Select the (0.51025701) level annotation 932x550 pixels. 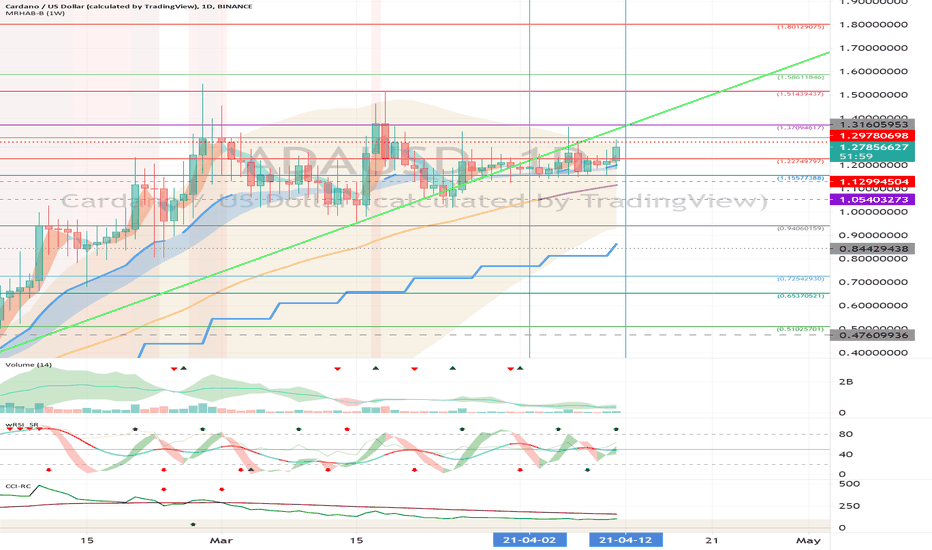point(801,329)
